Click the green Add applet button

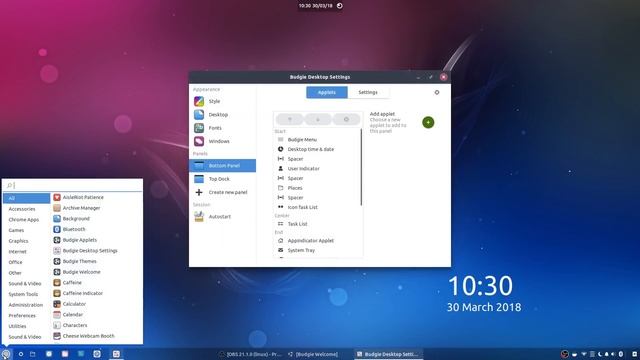click(x=428, y=122)
